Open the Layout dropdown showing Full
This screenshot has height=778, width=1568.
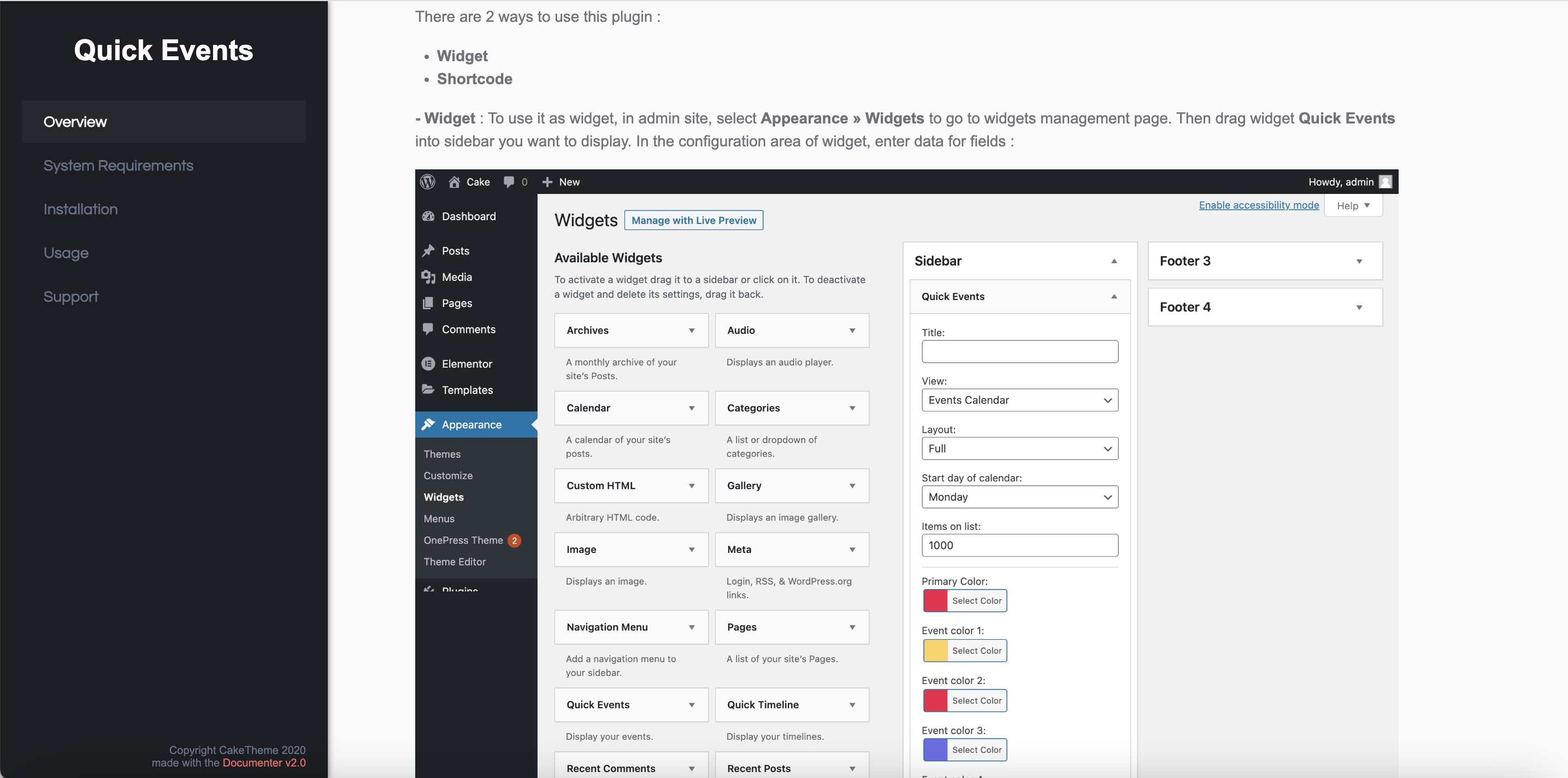pos(1019,449)
